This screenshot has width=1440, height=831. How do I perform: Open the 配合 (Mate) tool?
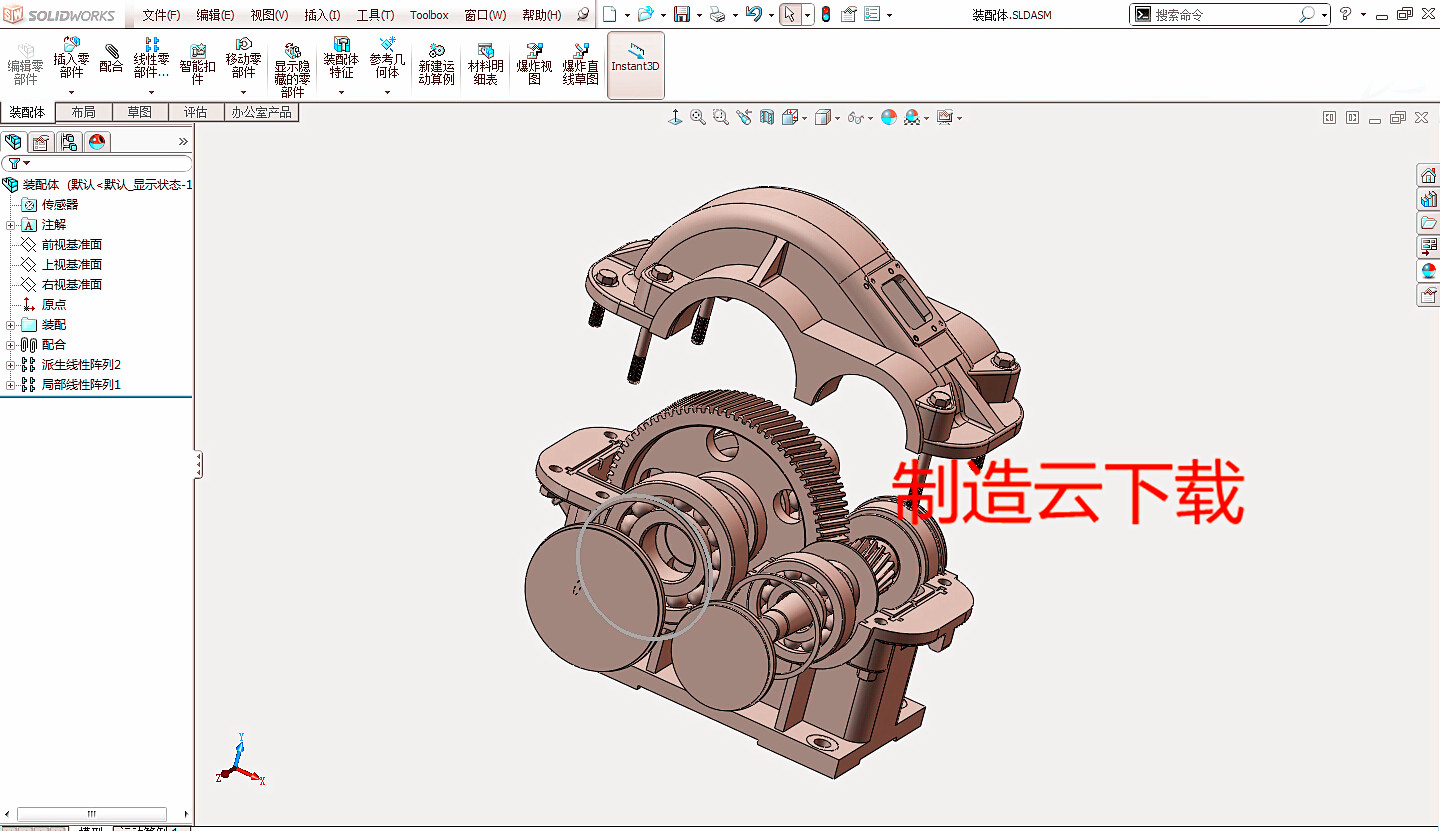tap(109, 57)
